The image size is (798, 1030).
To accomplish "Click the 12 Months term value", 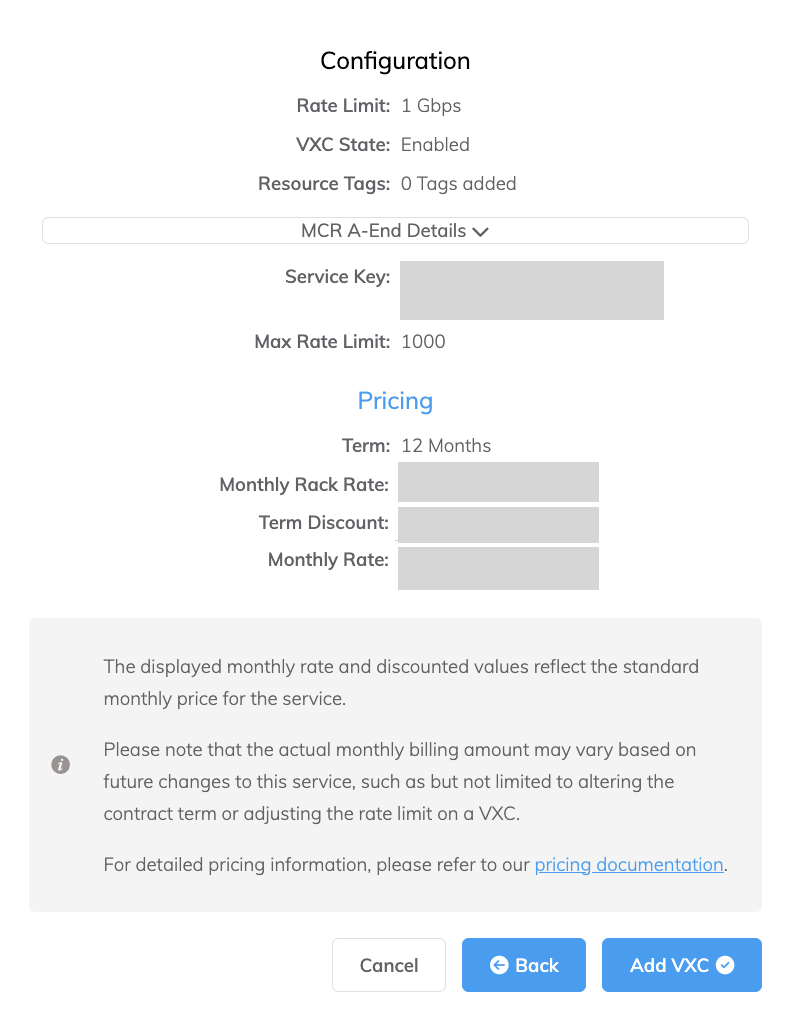I will click(446, 446).
